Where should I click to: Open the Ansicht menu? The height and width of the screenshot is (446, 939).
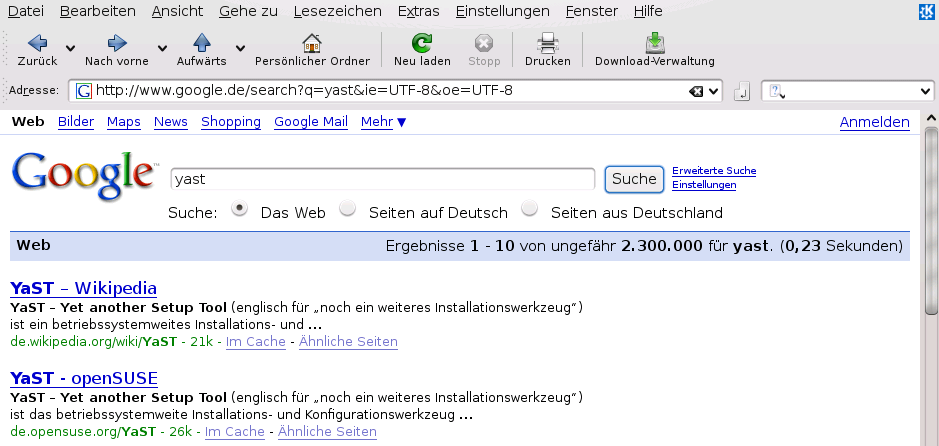(177, 11)
